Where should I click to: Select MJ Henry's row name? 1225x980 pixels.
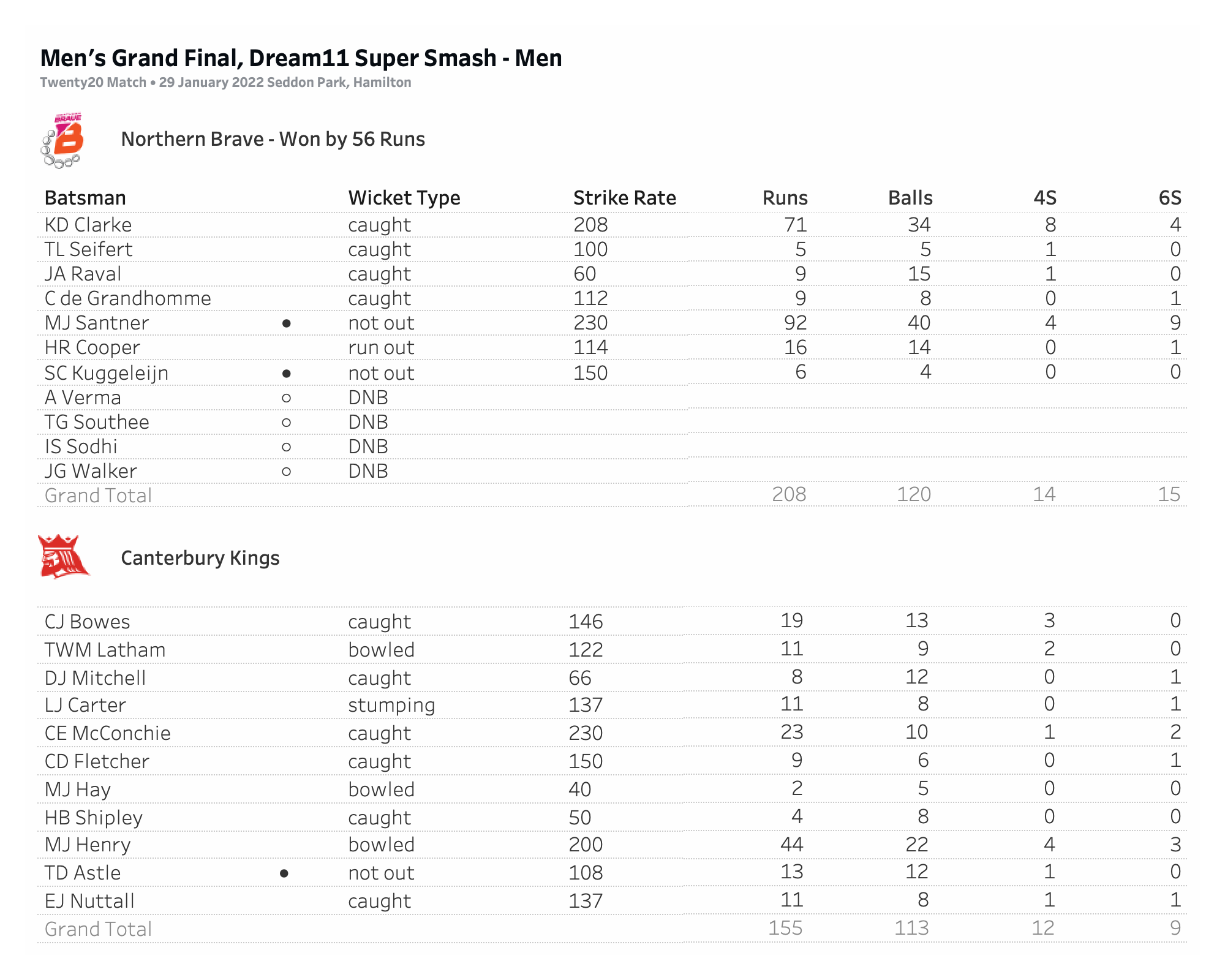[88, 845]
